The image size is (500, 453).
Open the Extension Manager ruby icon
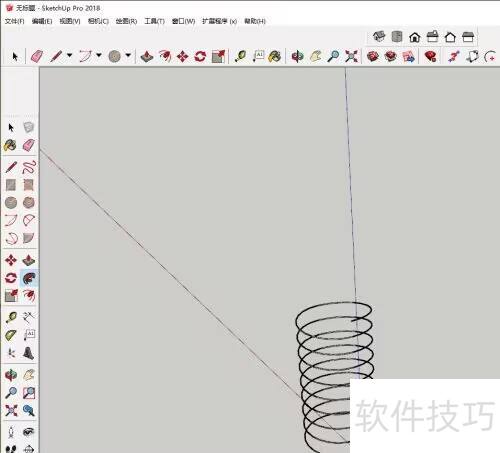430,56
